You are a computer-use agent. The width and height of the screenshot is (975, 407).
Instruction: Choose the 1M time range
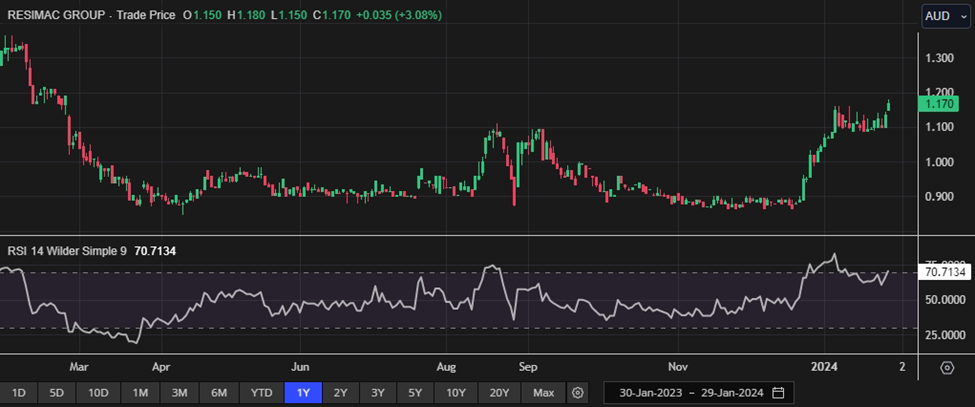(x=140, y=391)
